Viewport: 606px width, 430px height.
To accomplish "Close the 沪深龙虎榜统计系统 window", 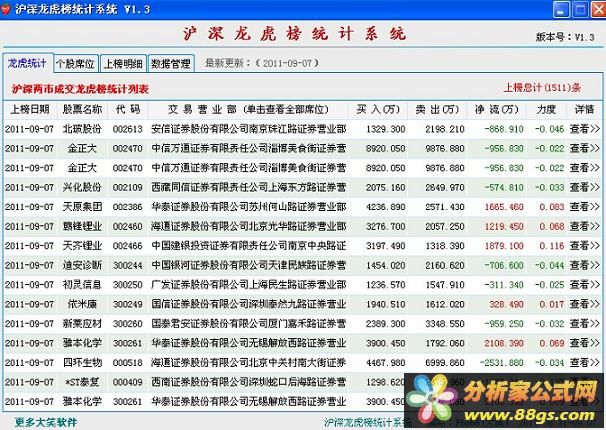I will (x=598, y=9).
